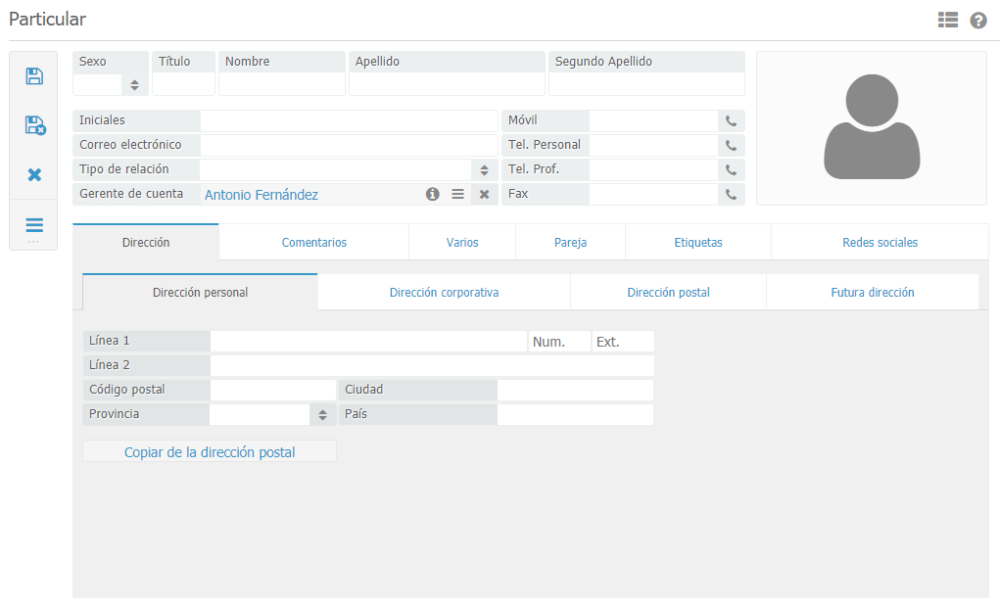Screen dimensions: 1000x608
Task: Select the Dirección corporativa sub-tab
Action: tap(444, 293)
